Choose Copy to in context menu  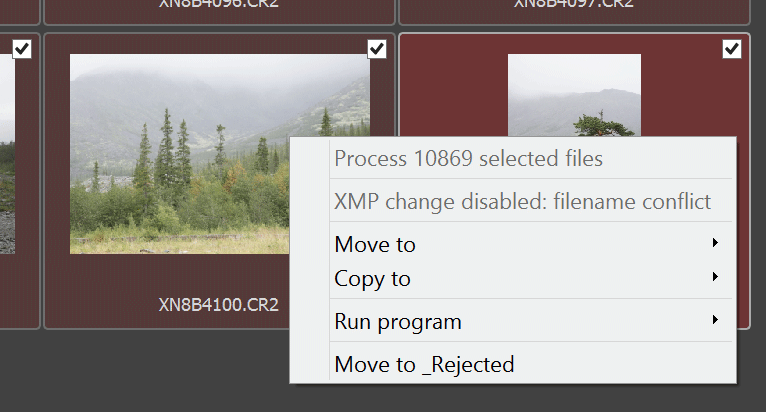(x=373, y=278)
